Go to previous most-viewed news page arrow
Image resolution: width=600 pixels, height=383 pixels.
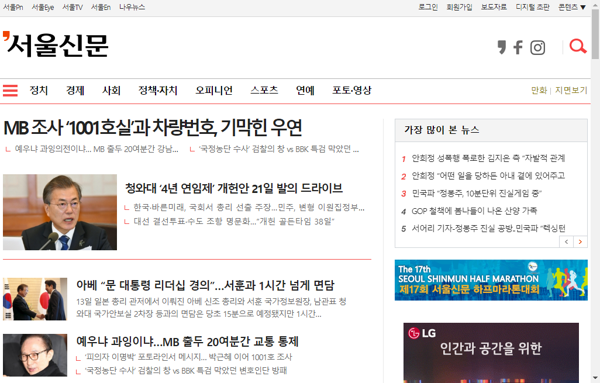pos(566,241)
